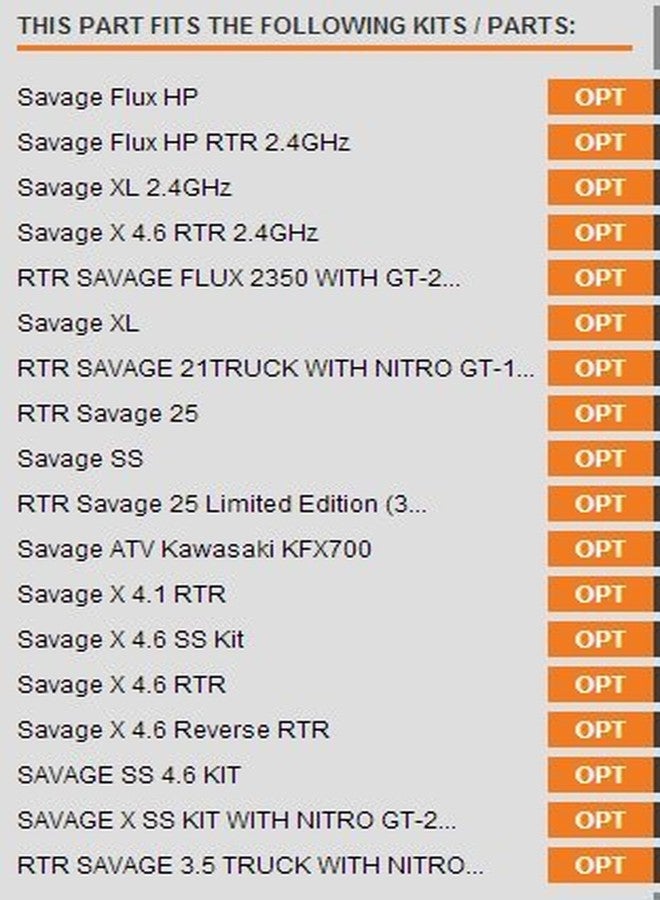Viewport: 660px width, 900px height.
Task: Select Savage ATV Kawasaki KFX700 entry
Action: pyautogui.click(x=195, y=549)
